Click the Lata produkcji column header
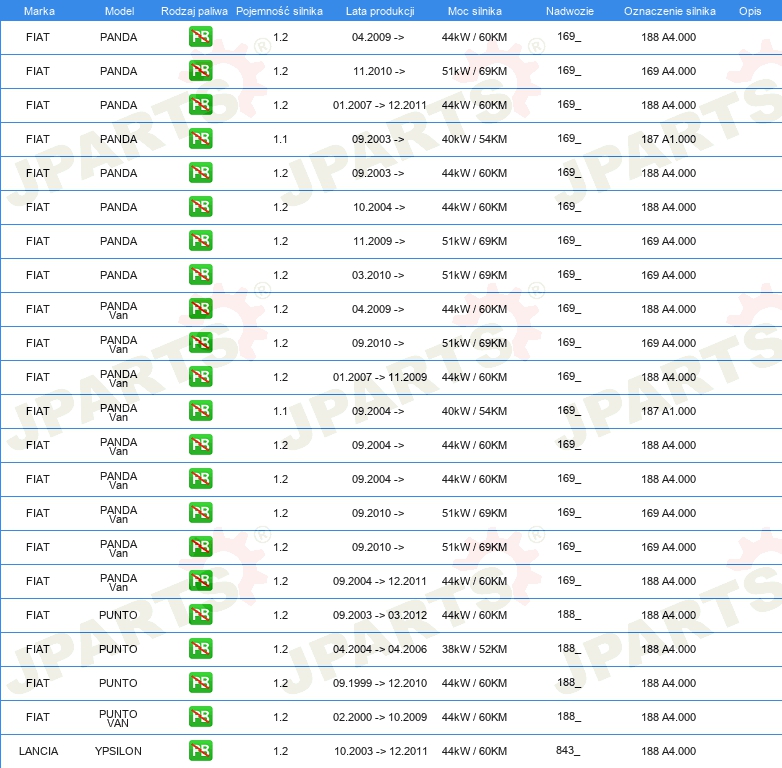Image resolution: width=782 pixels, height=768 pixels. [x=380, y=11]
